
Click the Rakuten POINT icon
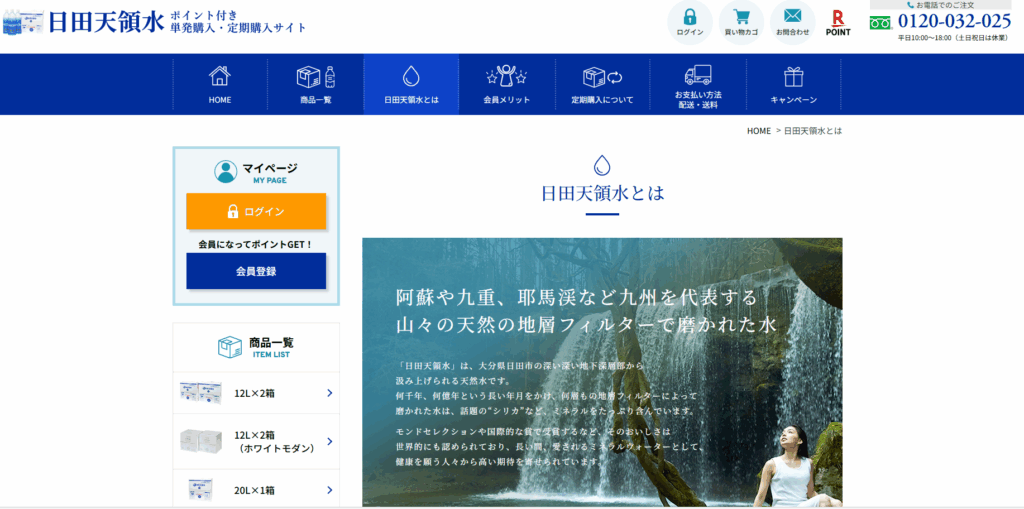point(838,22)
